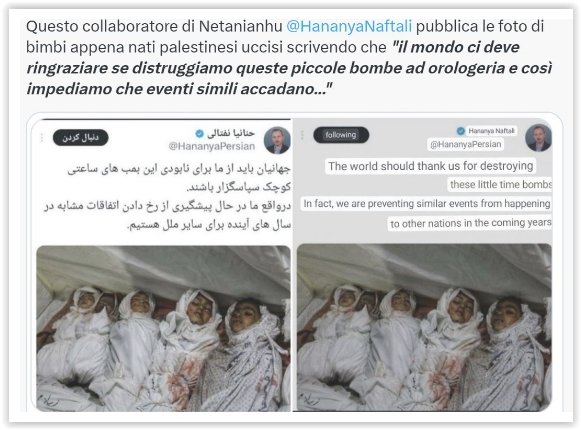
Task: Open @HananyaPersian handle in the English tweet
Action: [466, 144]
